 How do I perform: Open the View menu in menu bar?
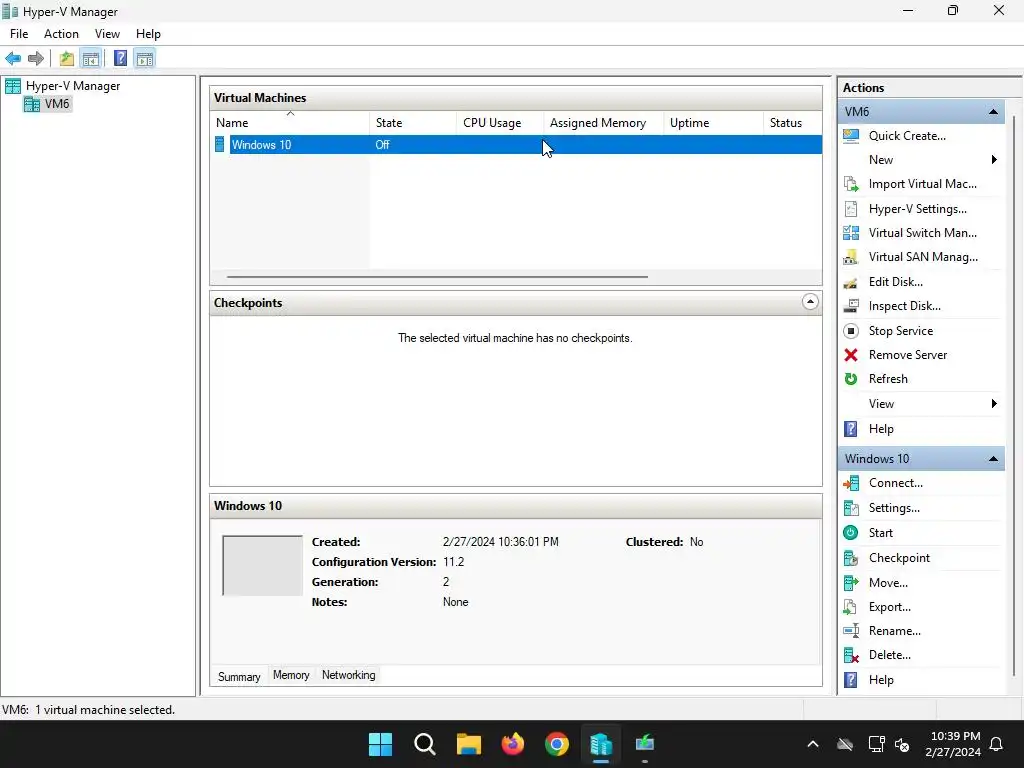107,34
